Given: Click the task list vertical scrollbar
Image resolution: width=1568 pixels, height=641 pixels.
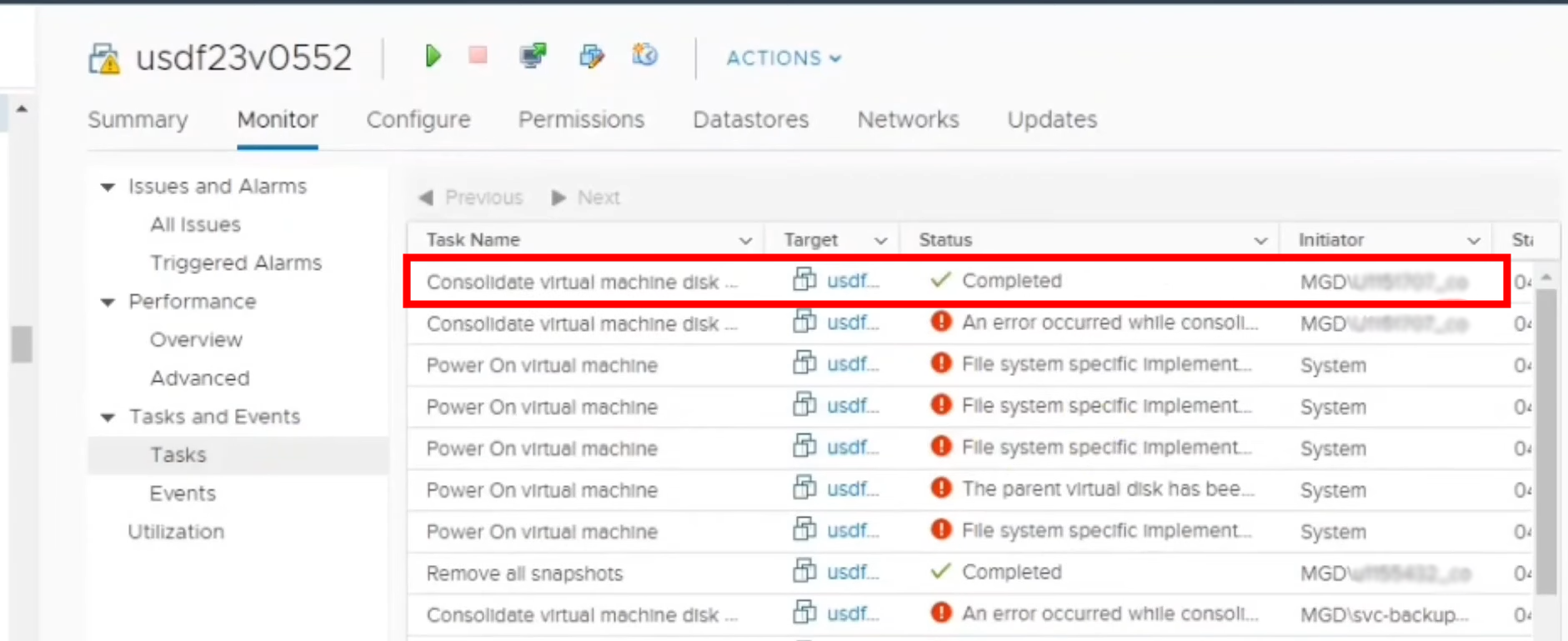Looking at the screenshot, I should 1546,442.
